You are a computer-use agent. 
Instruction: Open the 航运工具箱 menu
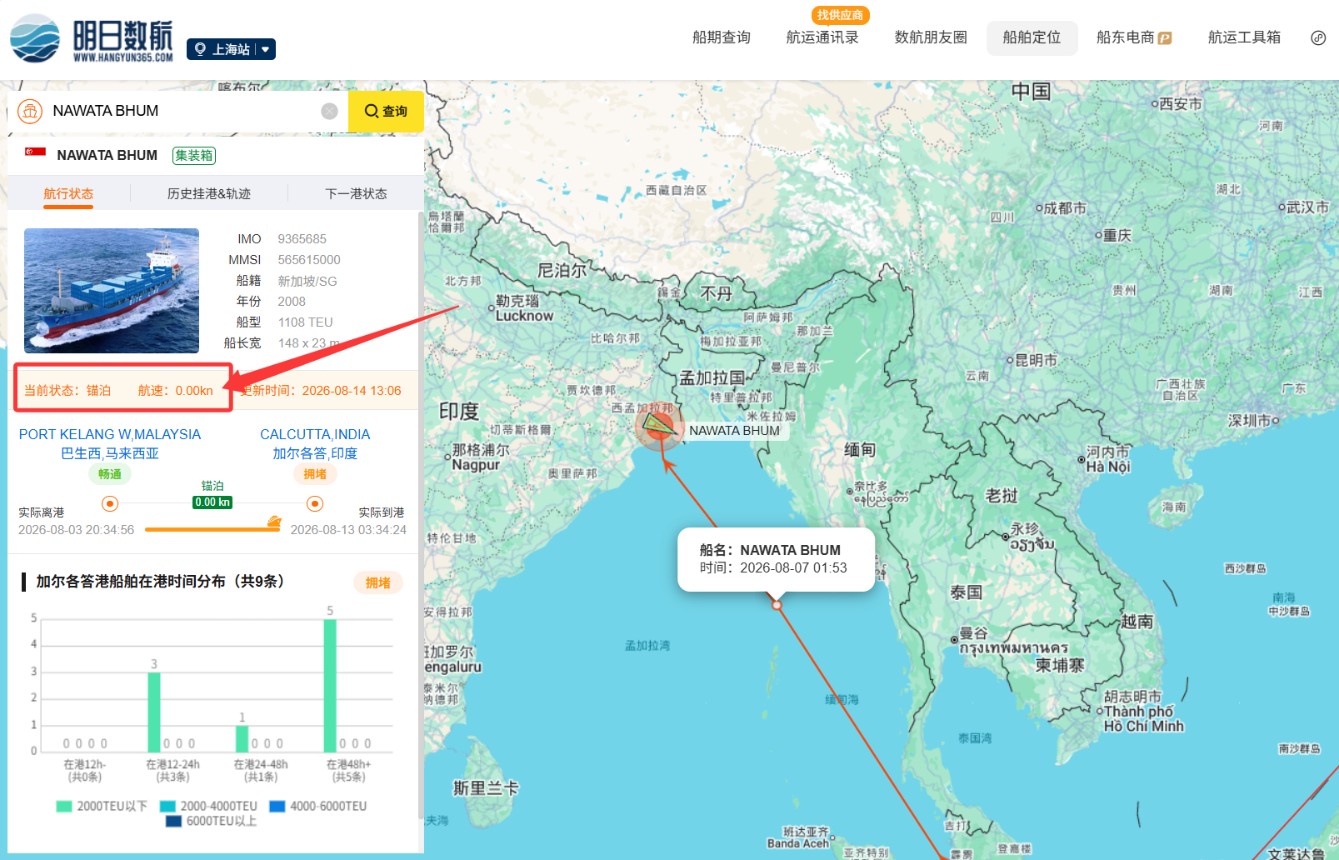pyautogui.click(x=1244, y=38)
